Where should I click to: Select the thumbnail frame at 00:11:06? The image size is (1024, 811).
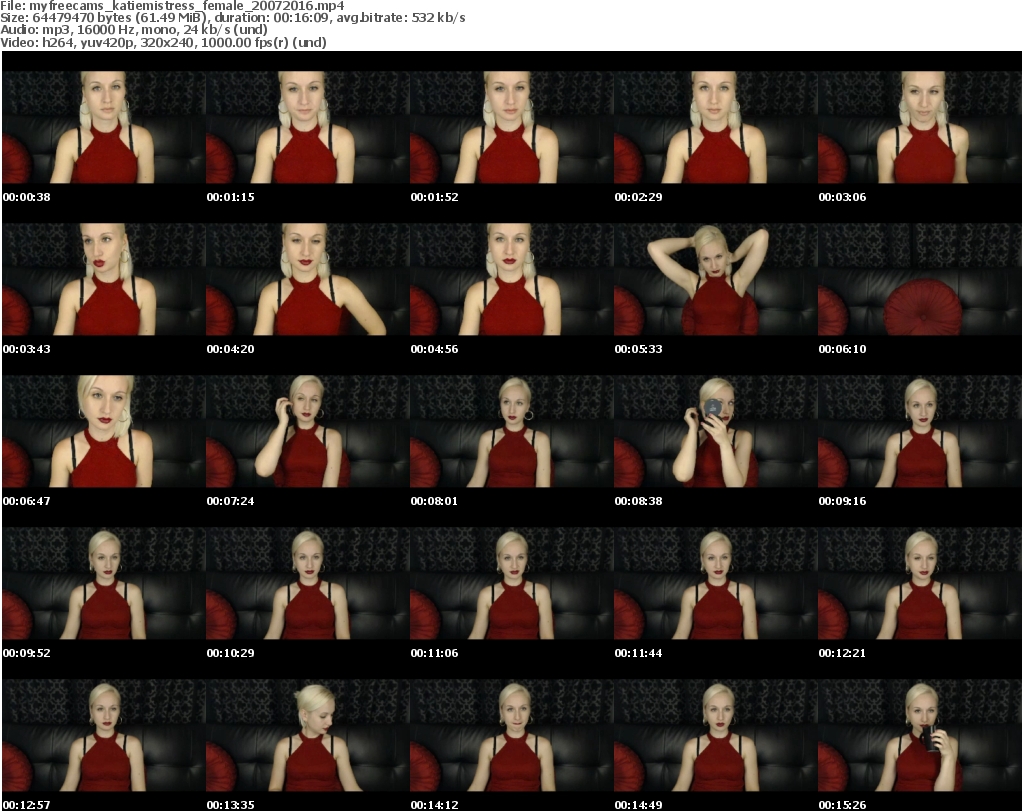point(512,583)
